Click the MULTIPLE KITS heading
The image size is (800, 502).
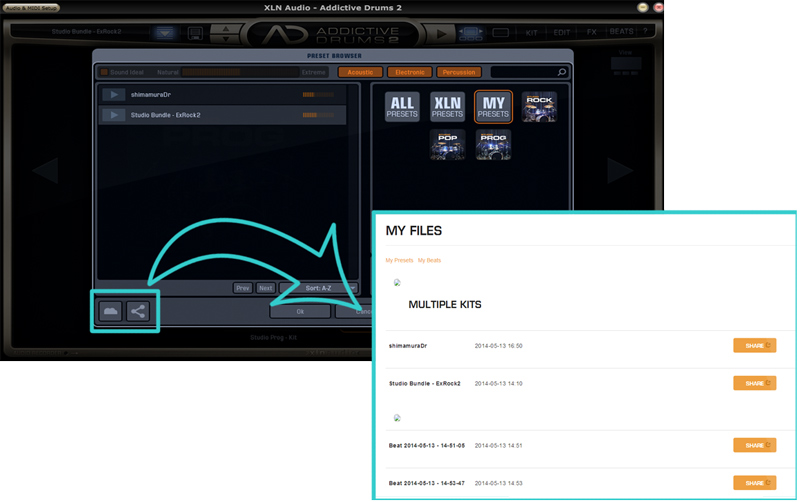point(445,305)
